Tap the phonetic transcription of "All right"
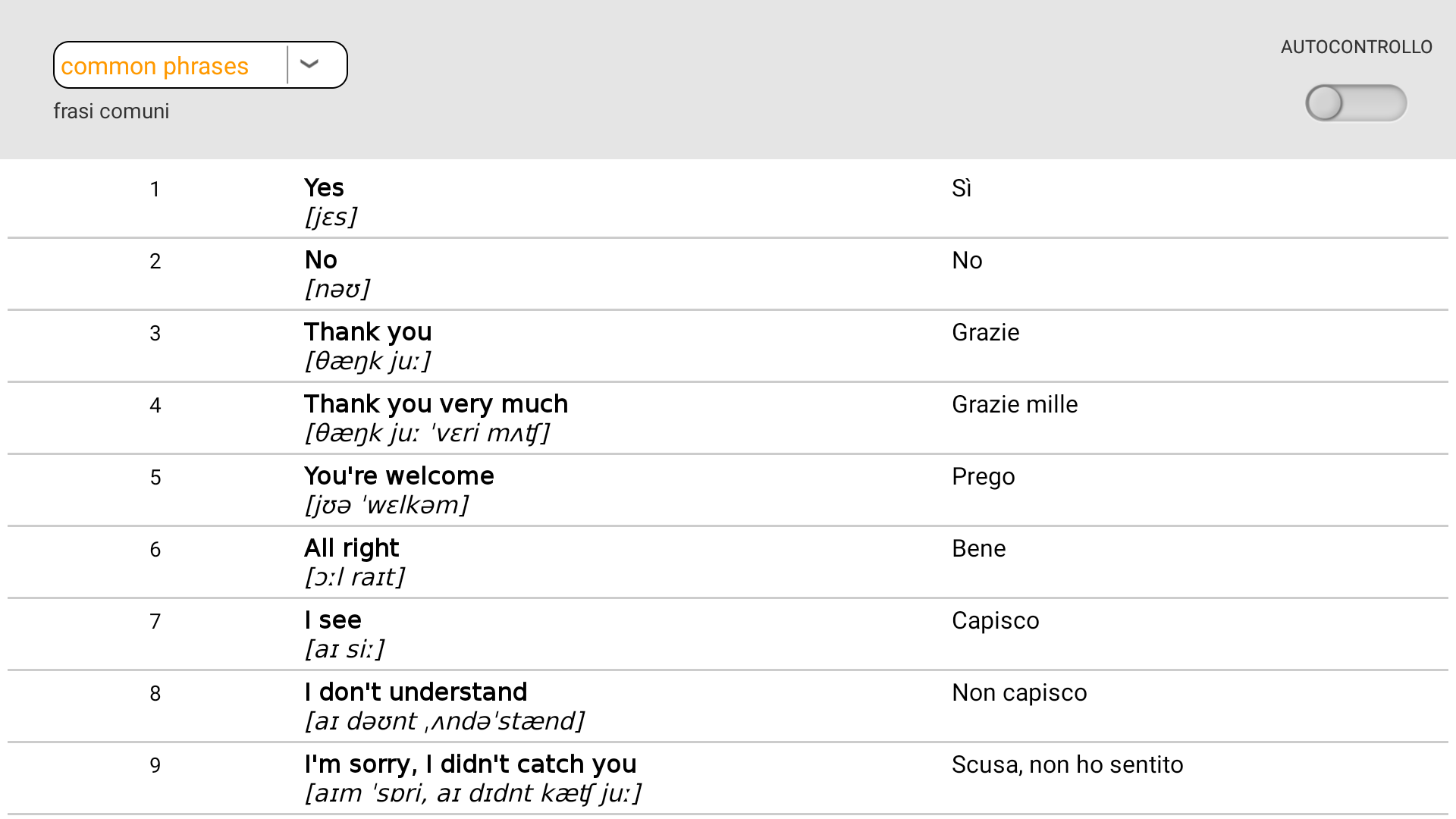1456x819 pixels. point(354,577)
